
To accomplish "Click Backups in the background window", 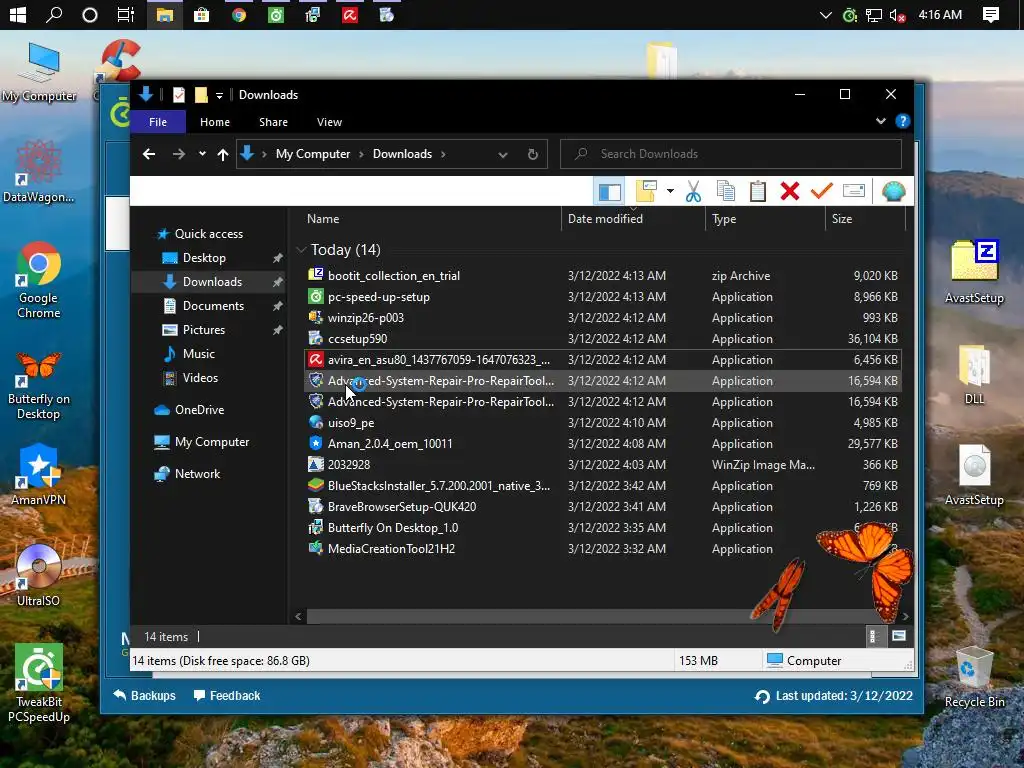I will click(x=144, y=696).
